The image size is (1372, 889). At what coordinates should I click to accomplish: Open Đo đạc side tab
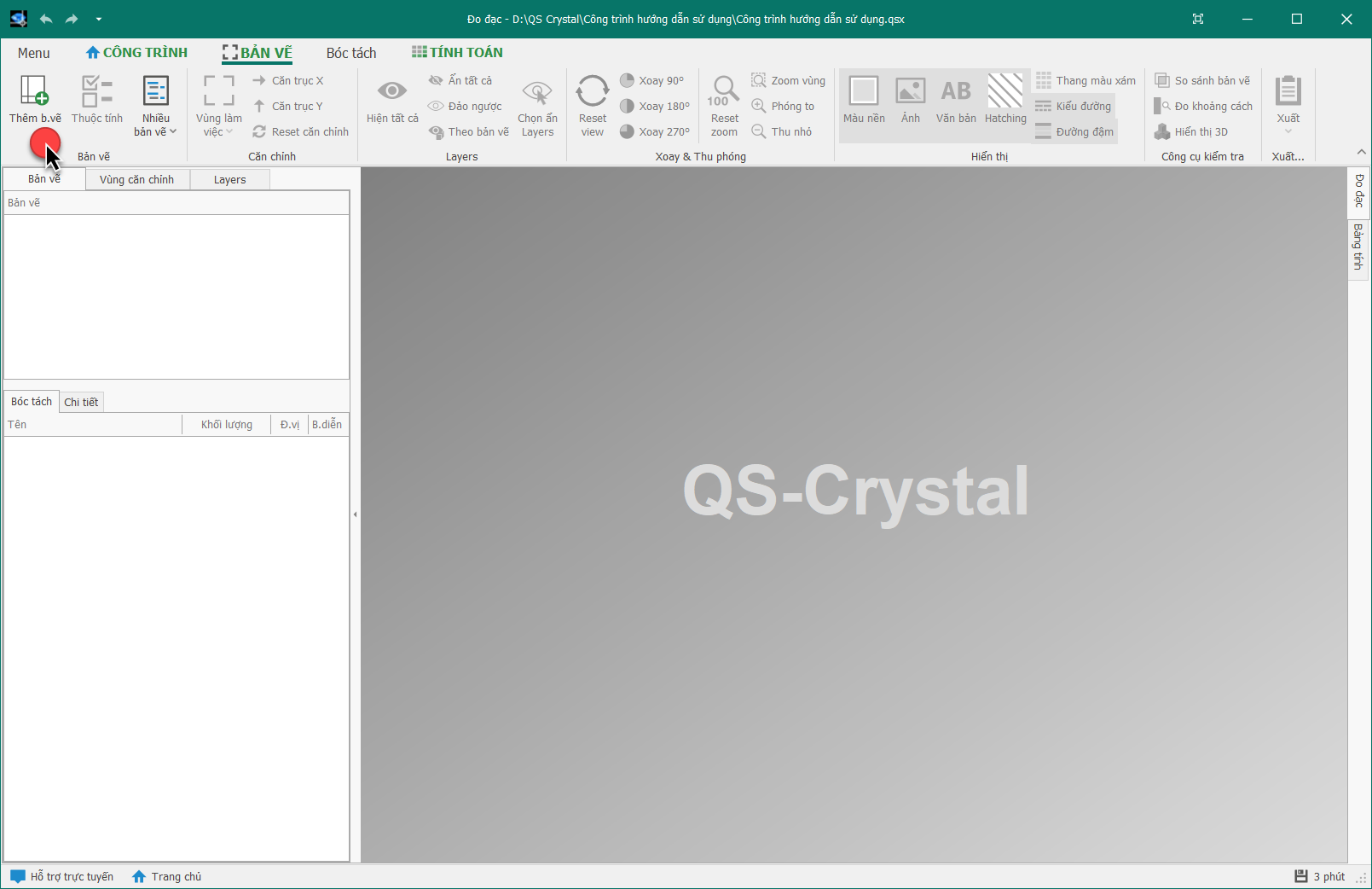[x=1359, y=191]
